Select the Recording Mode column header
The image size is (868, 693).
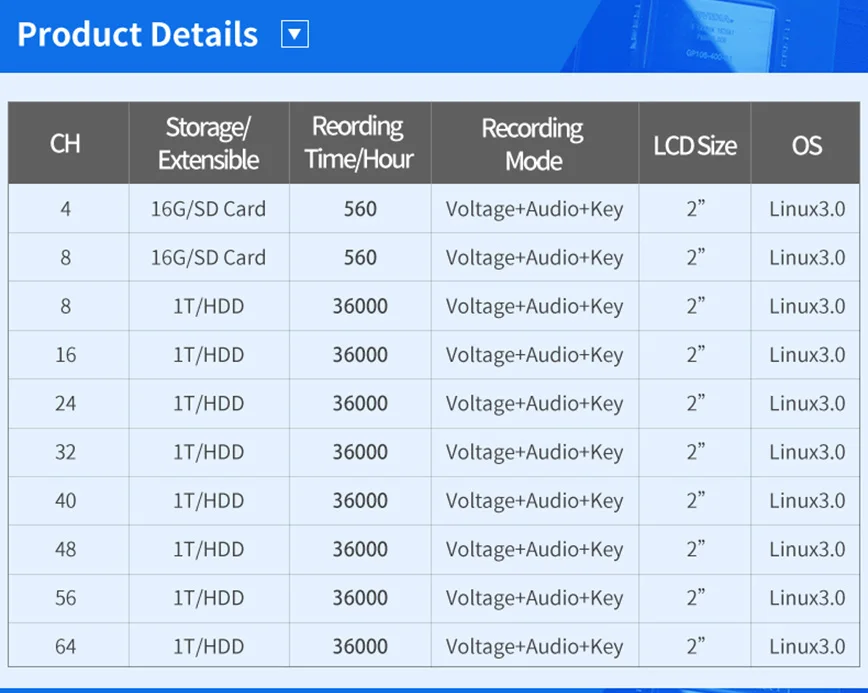pyautogui.click(x=533, y=144)
